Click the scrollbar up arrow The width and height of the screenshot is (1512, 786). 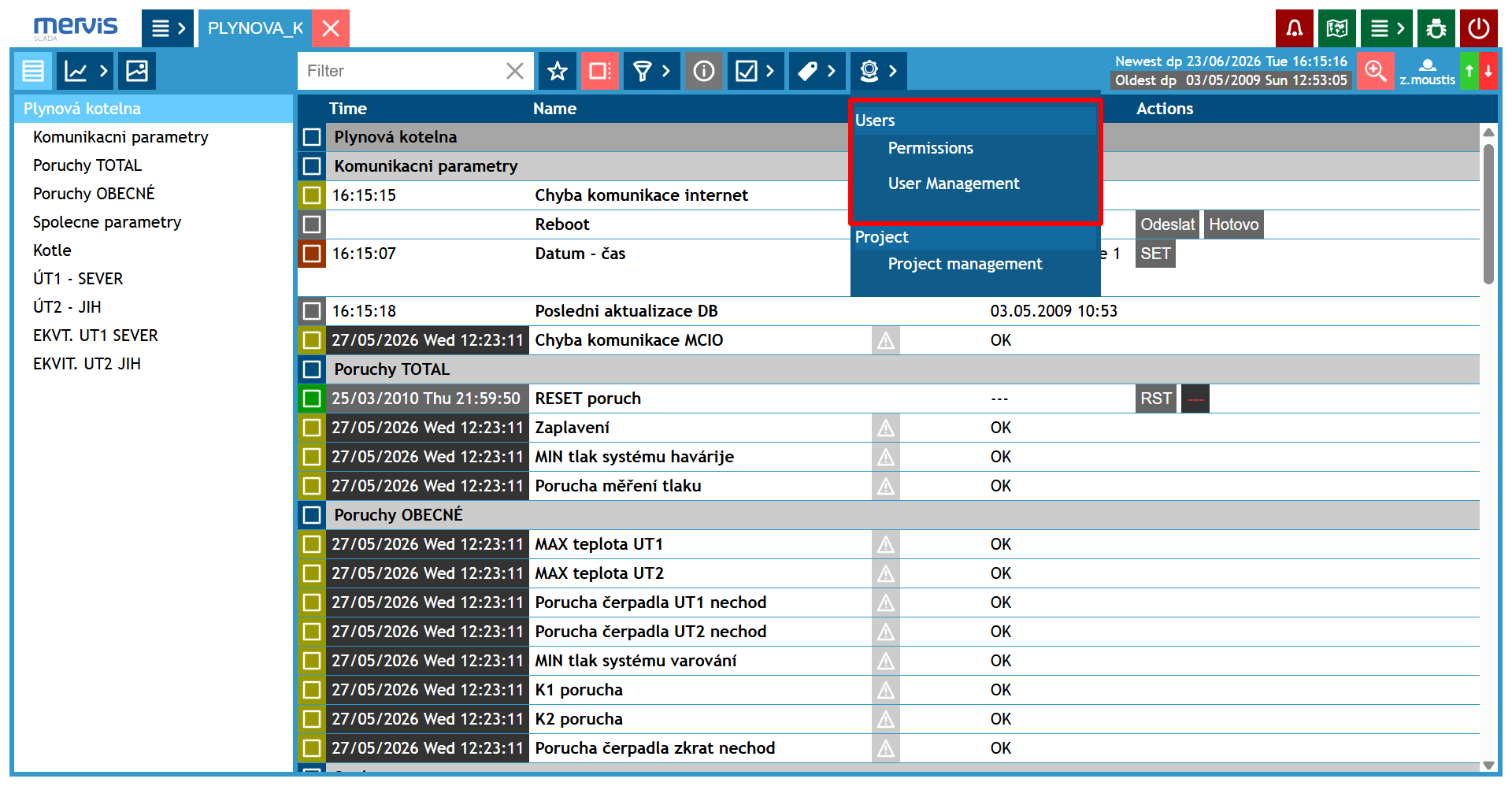coord(1488,132)
